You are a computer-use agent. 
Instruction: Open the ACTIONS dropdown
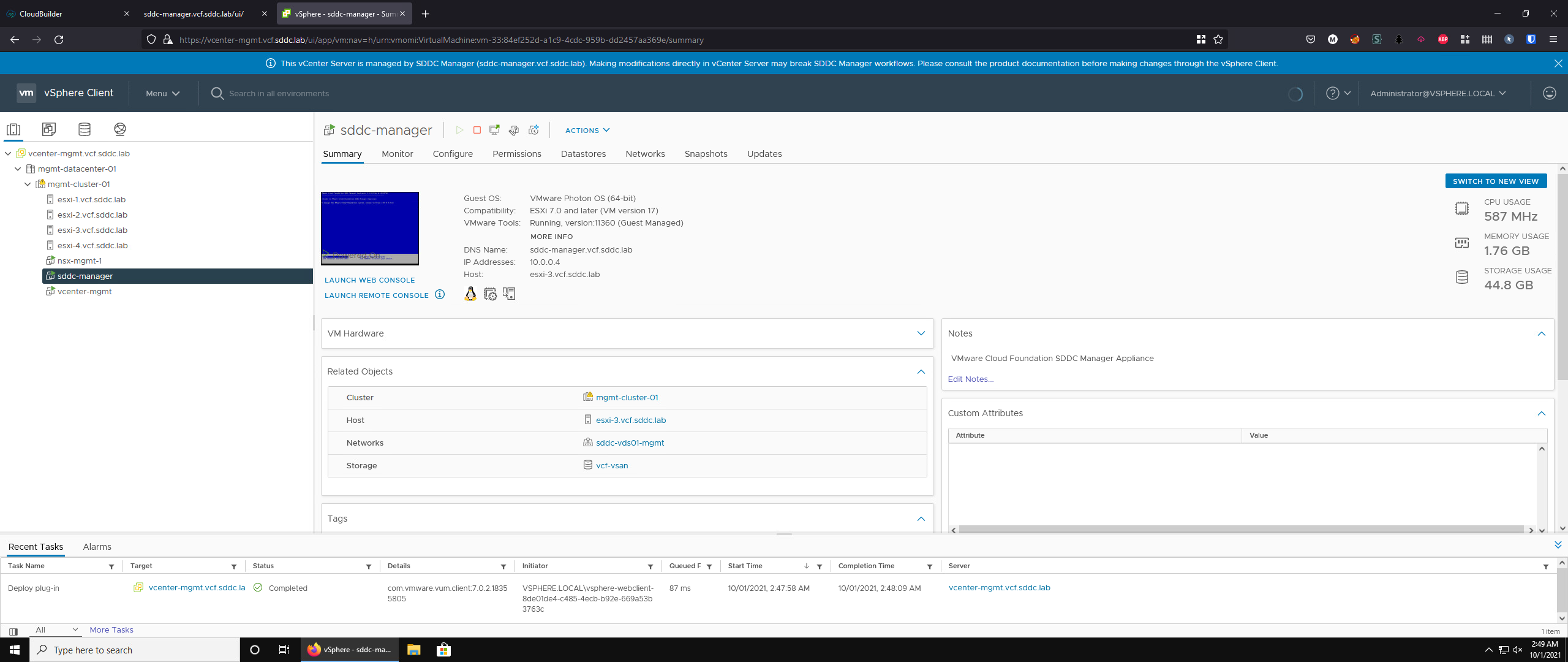coord(587,131)
